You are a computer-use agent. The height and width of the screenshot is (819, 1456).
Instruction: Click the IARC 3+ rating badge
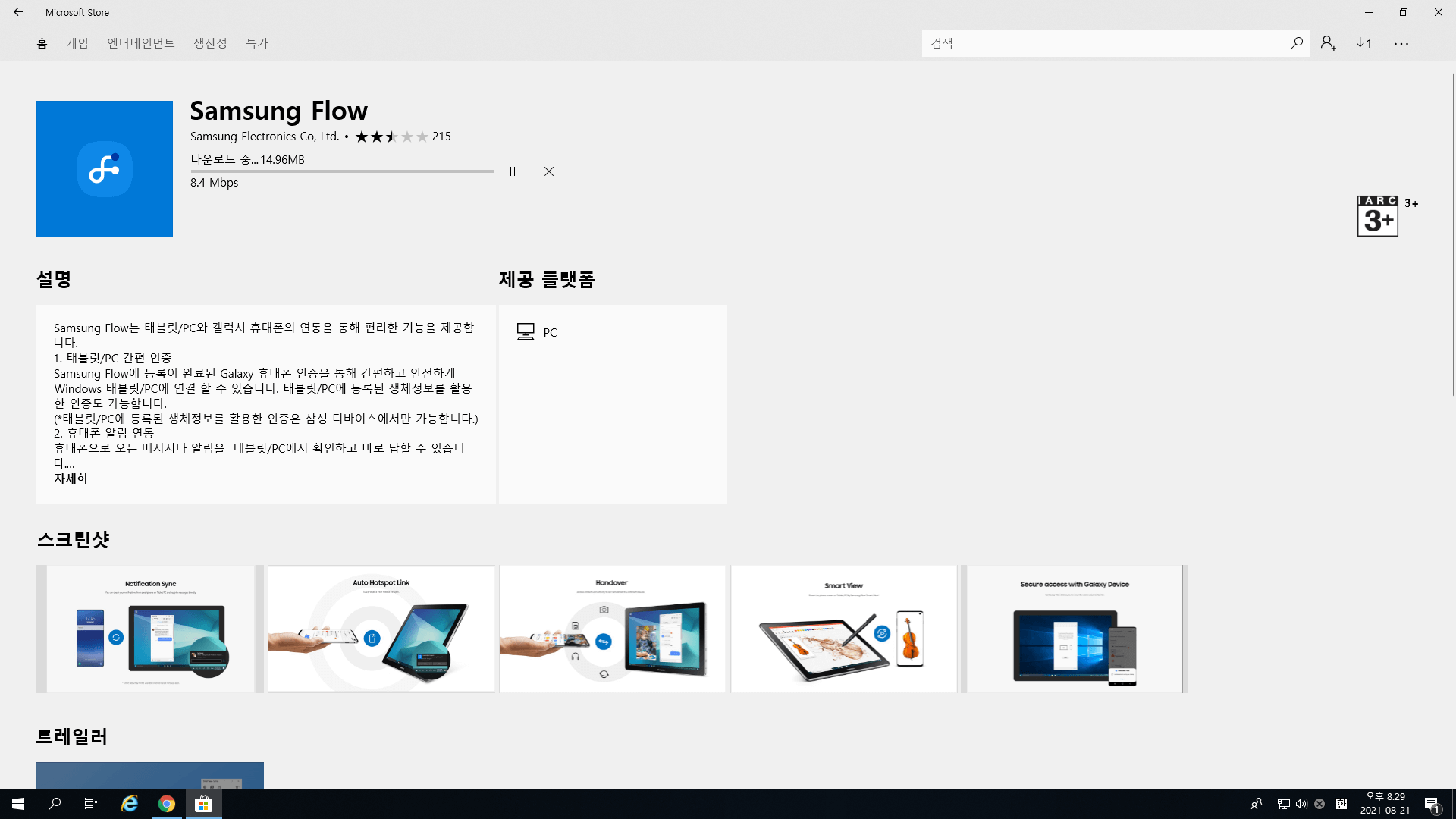[1378, 216]
